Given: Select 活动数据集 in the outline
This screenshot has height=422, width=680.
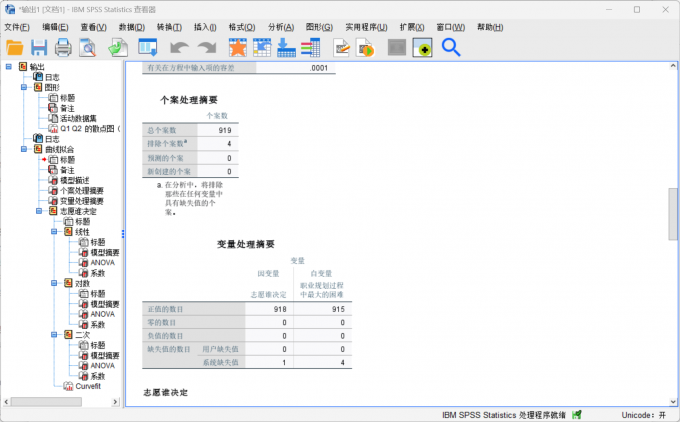Looking at the screenshot, I should (x=78, y=118).
